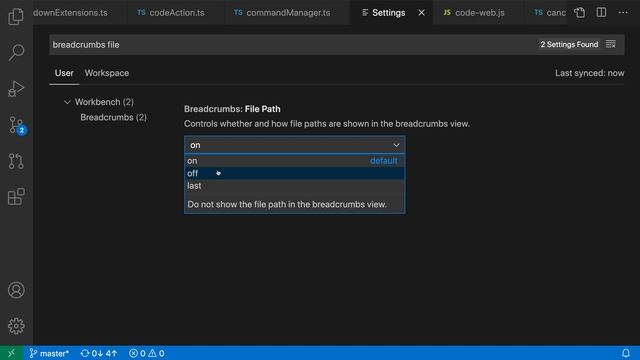The image size is (640, 360).
Task: Select Breadcrumbs (2) in settings tree
Action: point(113,118)
